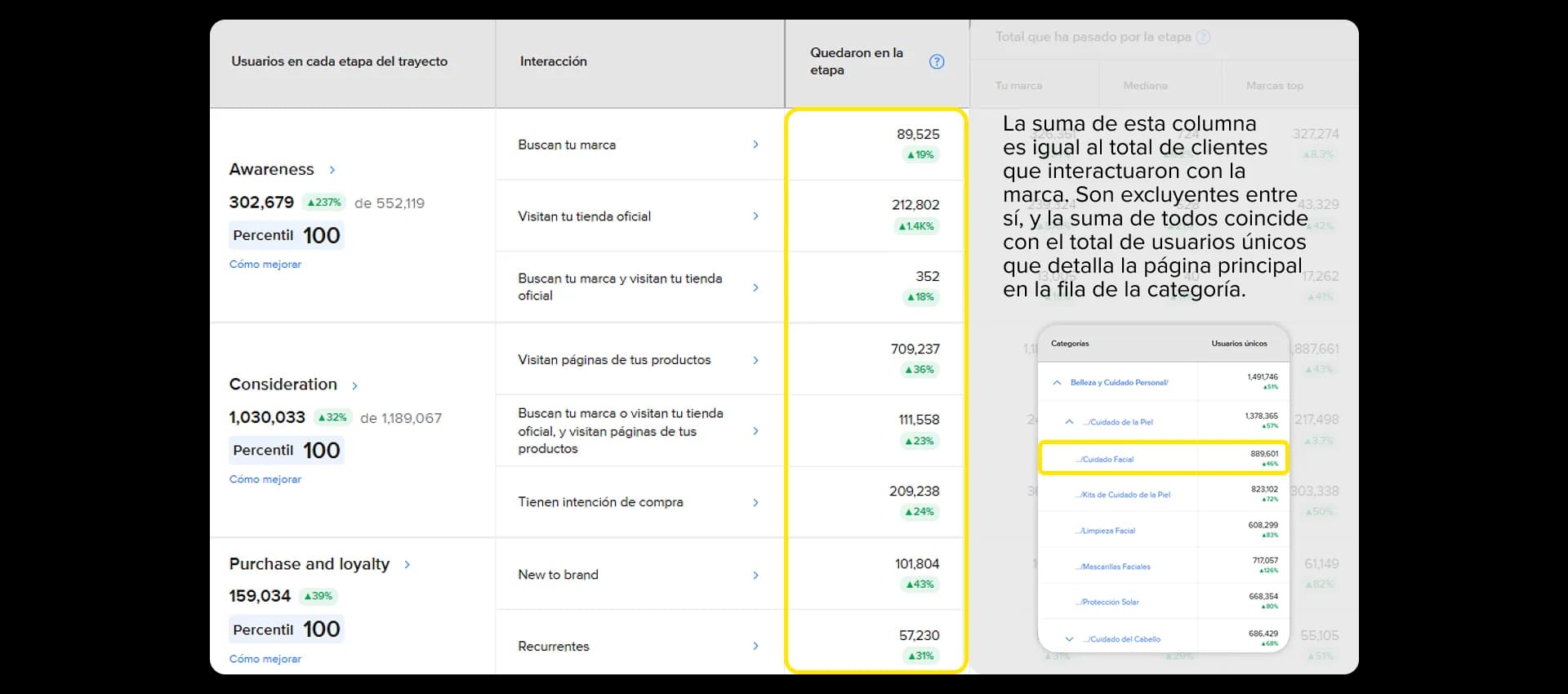Click Cómo mejorar link under Awareness
Viewport: 1568px width, 694px height.
click(265, 265)
